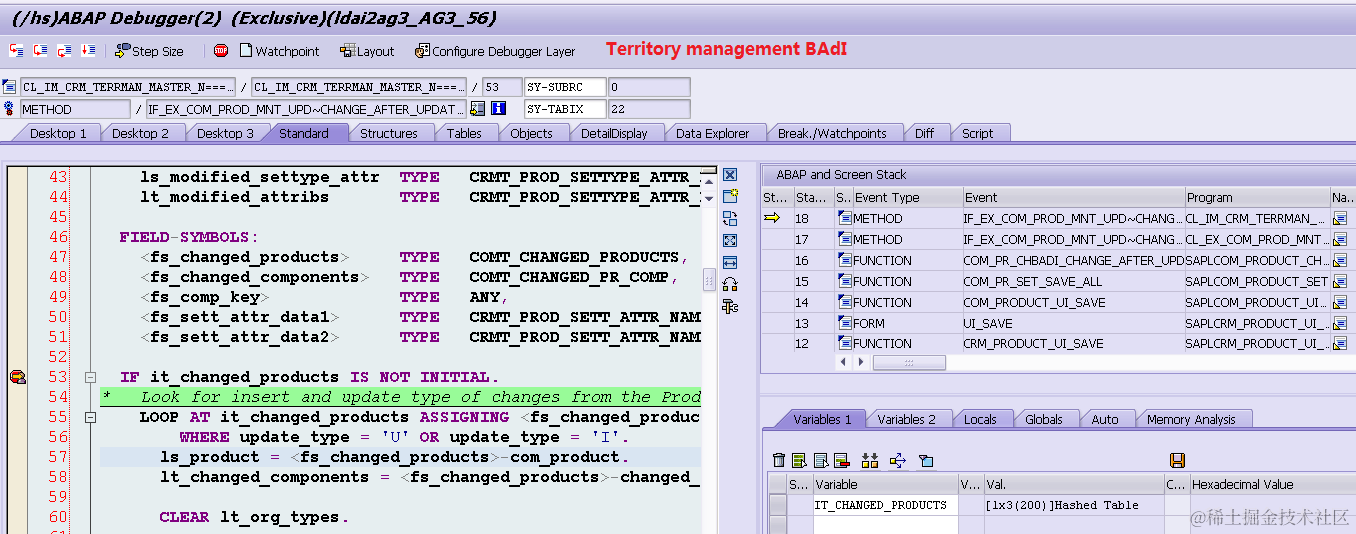Click the orange save icon above Hexadecimal Value

pyautogui.click(x=1177, y=460)
